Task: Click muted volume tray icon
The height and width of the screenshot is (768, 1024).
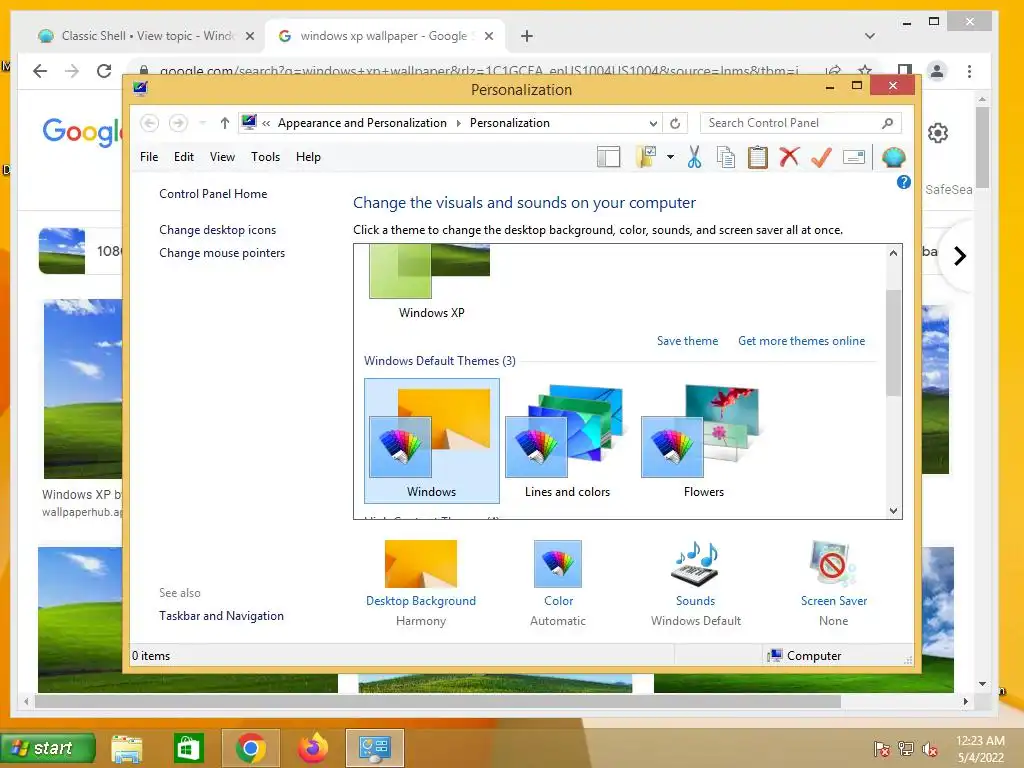Action: pos(929,749)
